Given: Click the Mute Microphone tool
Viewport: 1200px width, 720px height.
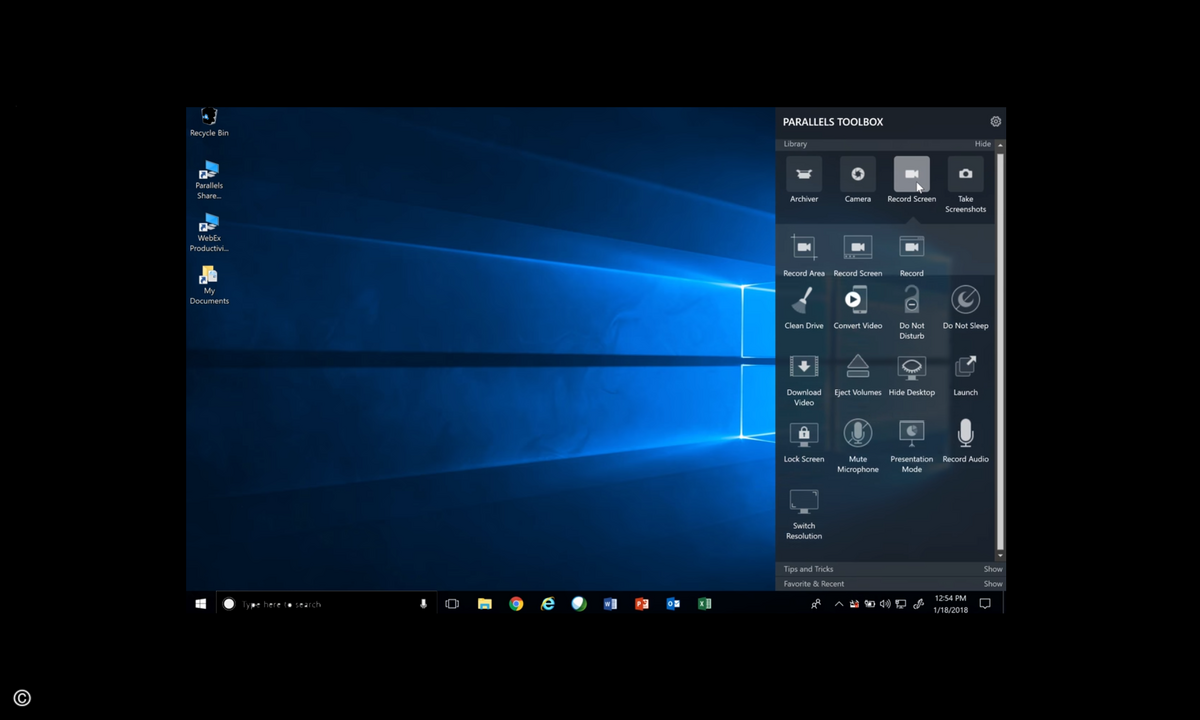Looking at the screenshot, I should pyautogui.click(x=858, y=446).
